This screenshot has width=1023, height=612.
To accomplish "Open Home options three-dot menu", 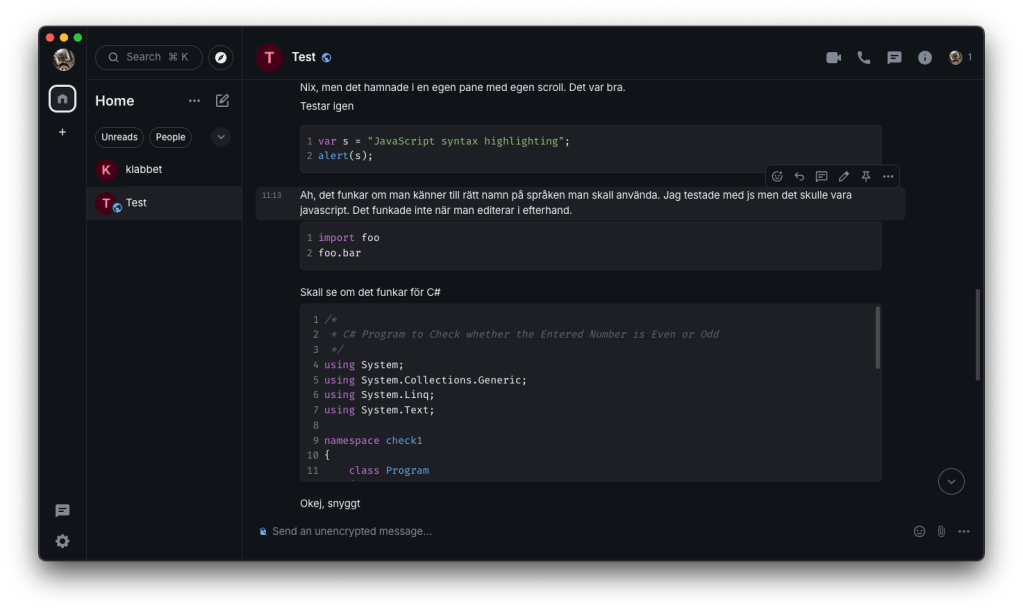I will pos(194,101).
